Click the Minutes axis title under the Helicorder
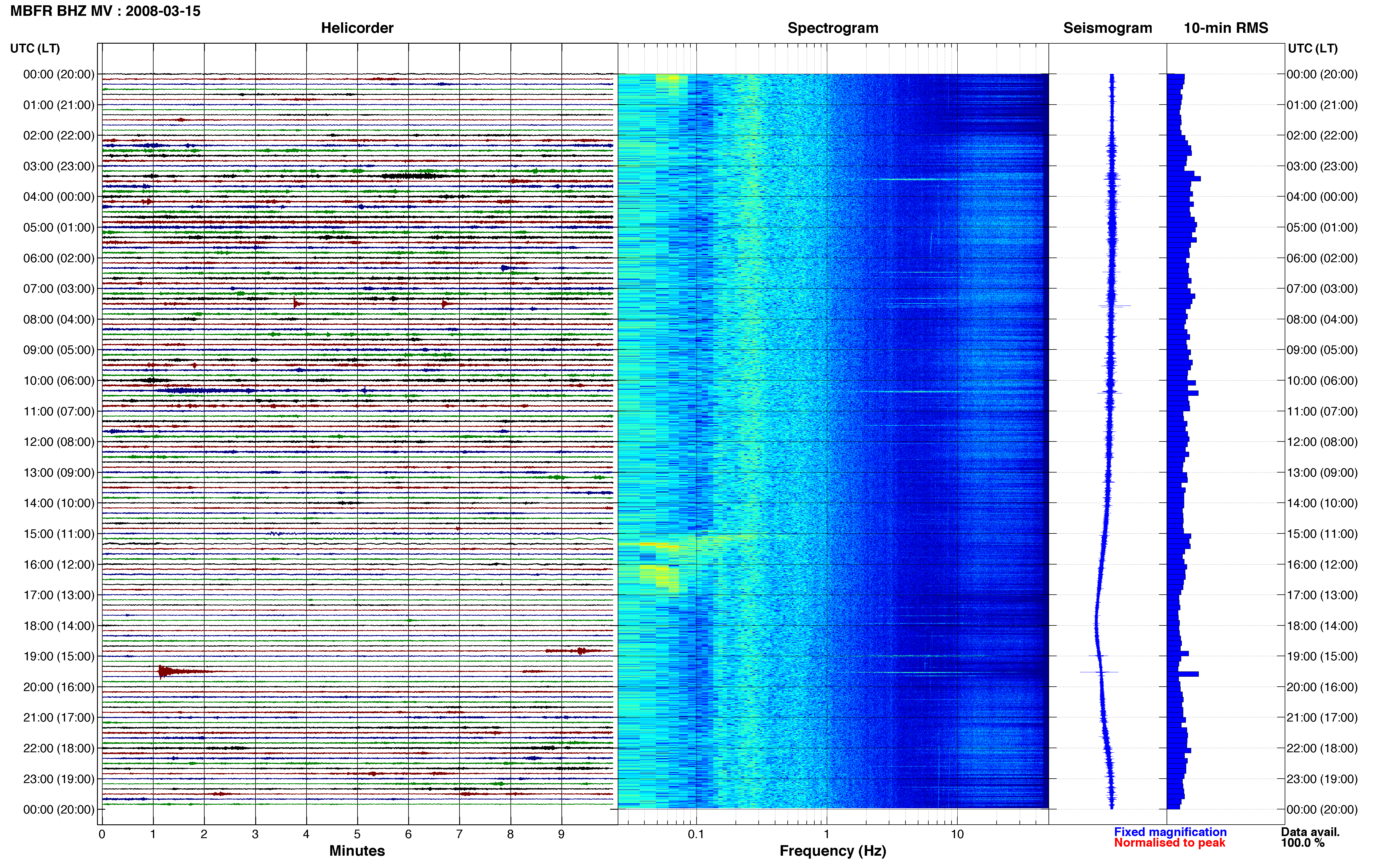Viewport: 1389px width, 868px height. click(357, 851)
